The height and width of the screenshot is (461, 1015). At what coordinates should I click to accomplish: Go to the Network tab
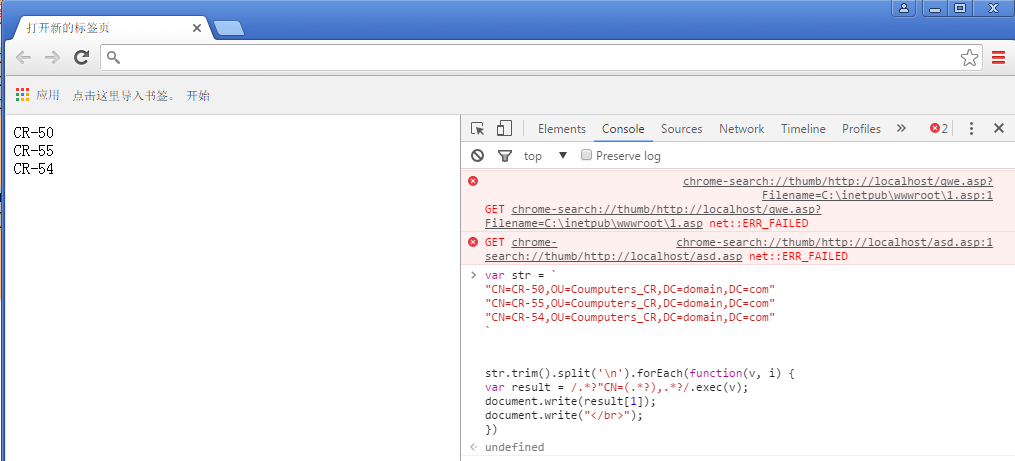coord(742,128)
